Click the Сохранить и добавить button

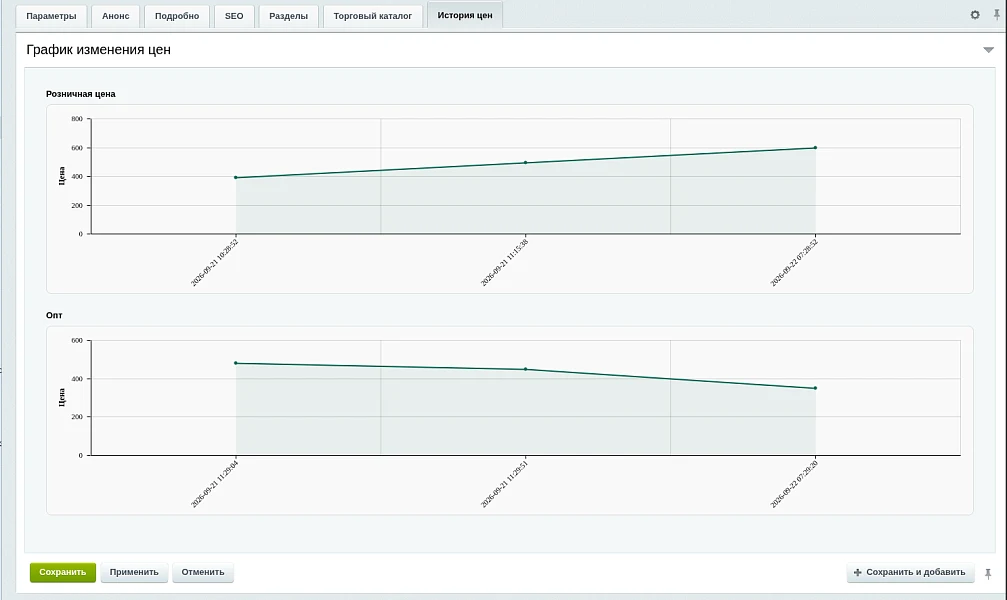pos(910,572)
